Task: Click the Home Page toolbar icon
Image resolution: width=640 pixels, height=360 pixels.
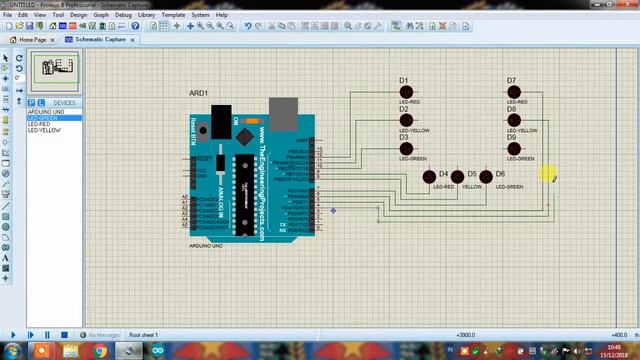Action: (x=53, y=26)
